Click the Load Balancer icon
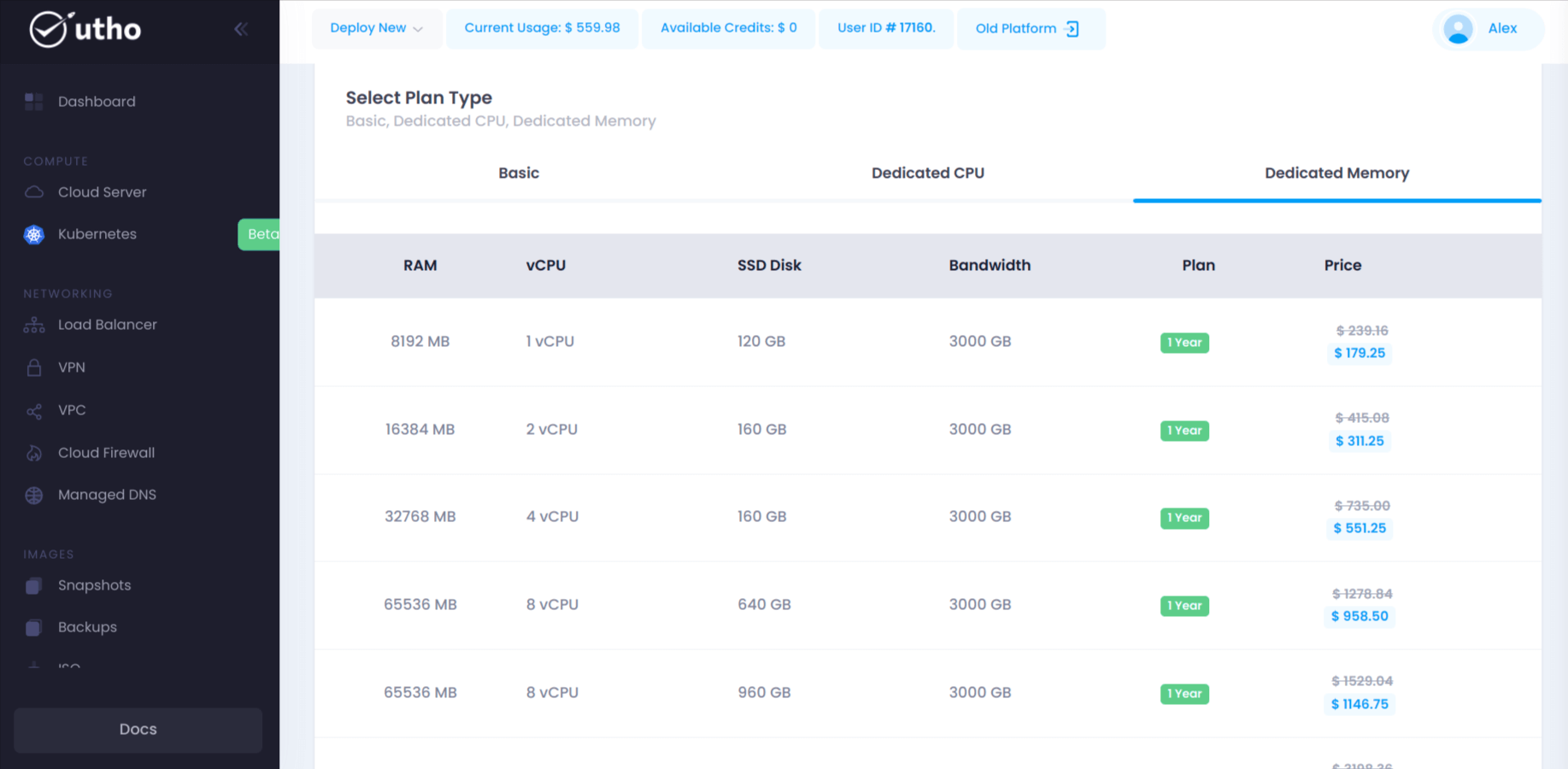The width and height of the screenshot is (1568, 769). click(34, 325)
